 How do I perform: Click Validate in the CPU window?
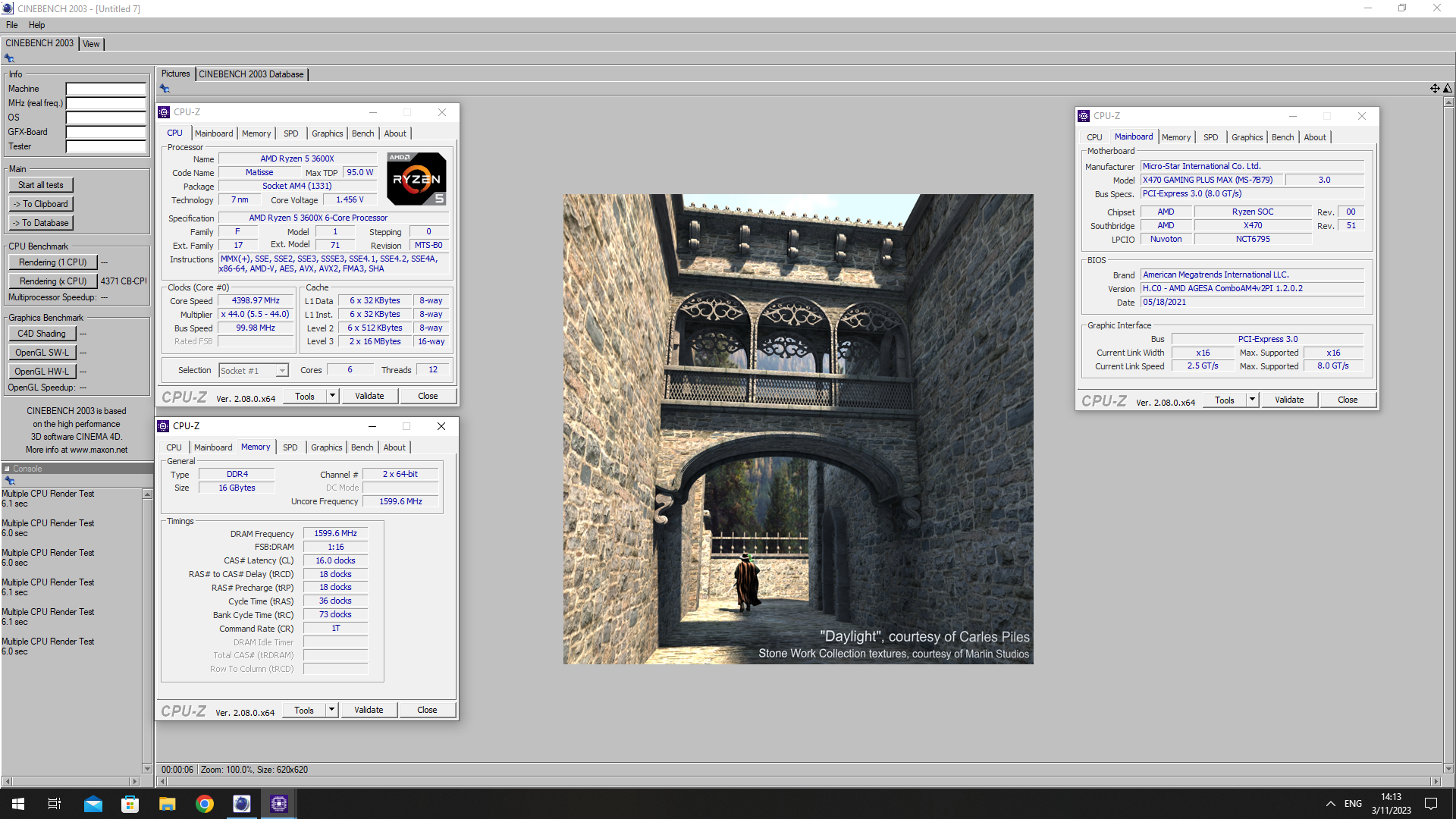[x=369, y=396]
